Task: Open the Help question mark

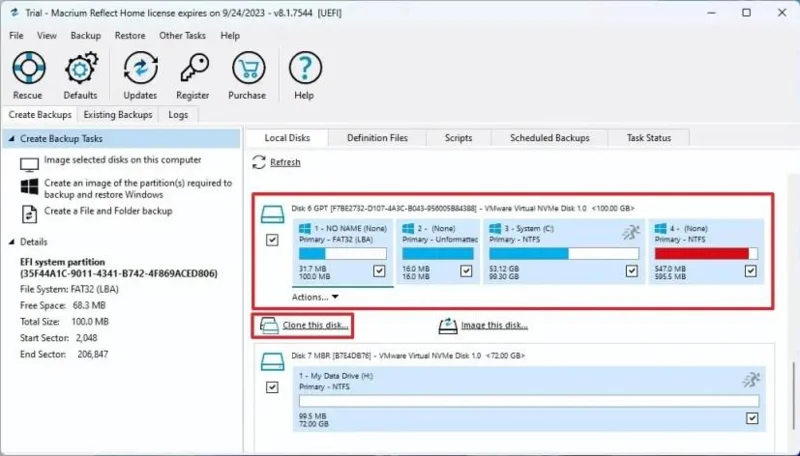Action: [x=305, y=68]
